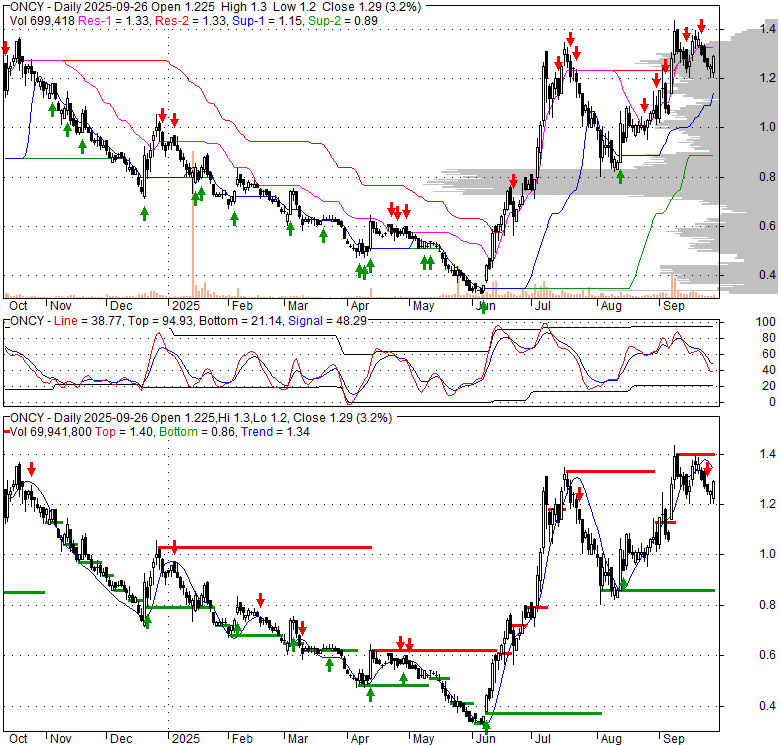Click the green 'Bottom = 0.86' legend in bottom chart

click(x=197, y=432)
